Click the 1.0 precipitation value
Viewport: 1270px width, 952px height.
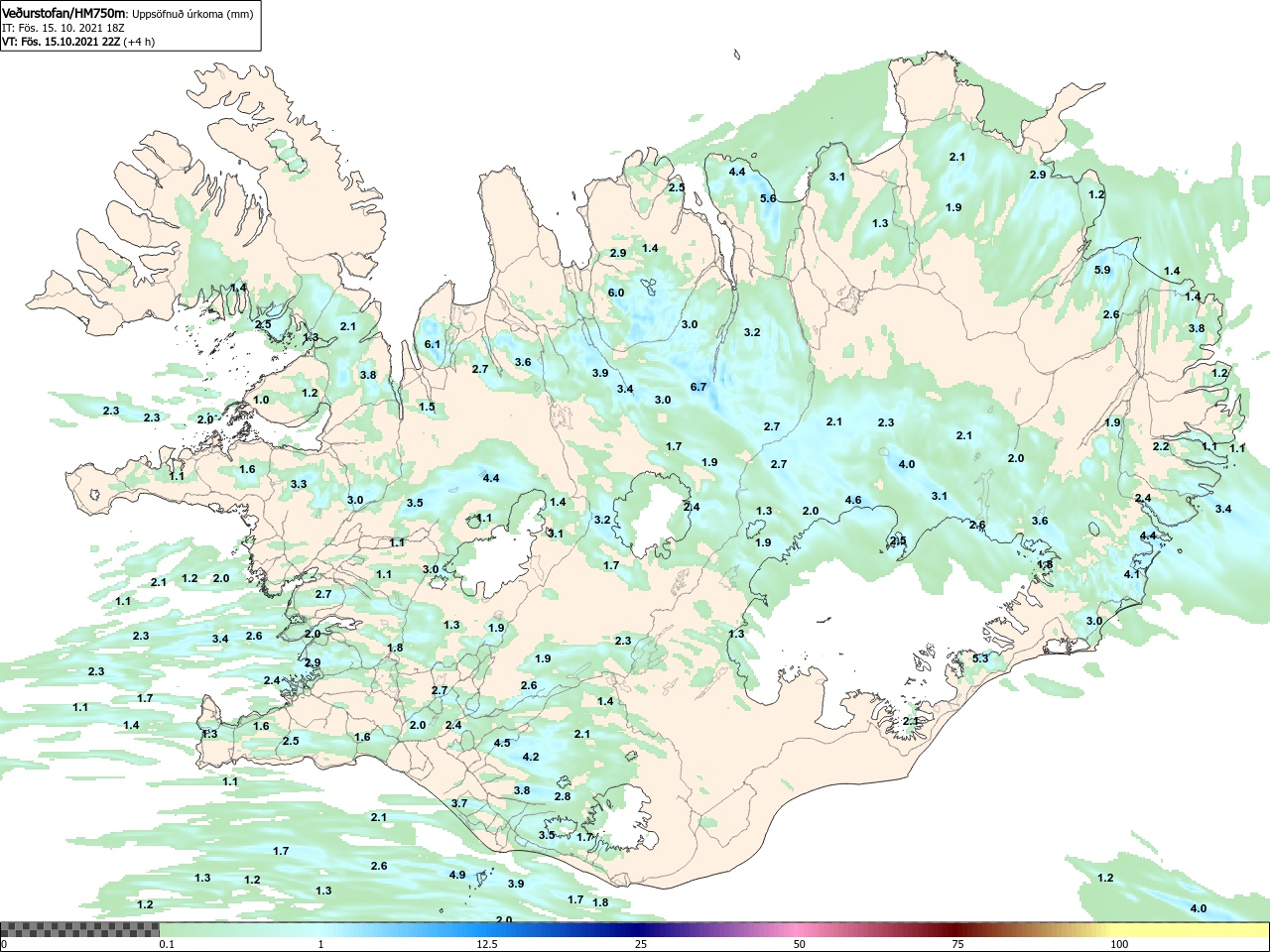[261, 400]
